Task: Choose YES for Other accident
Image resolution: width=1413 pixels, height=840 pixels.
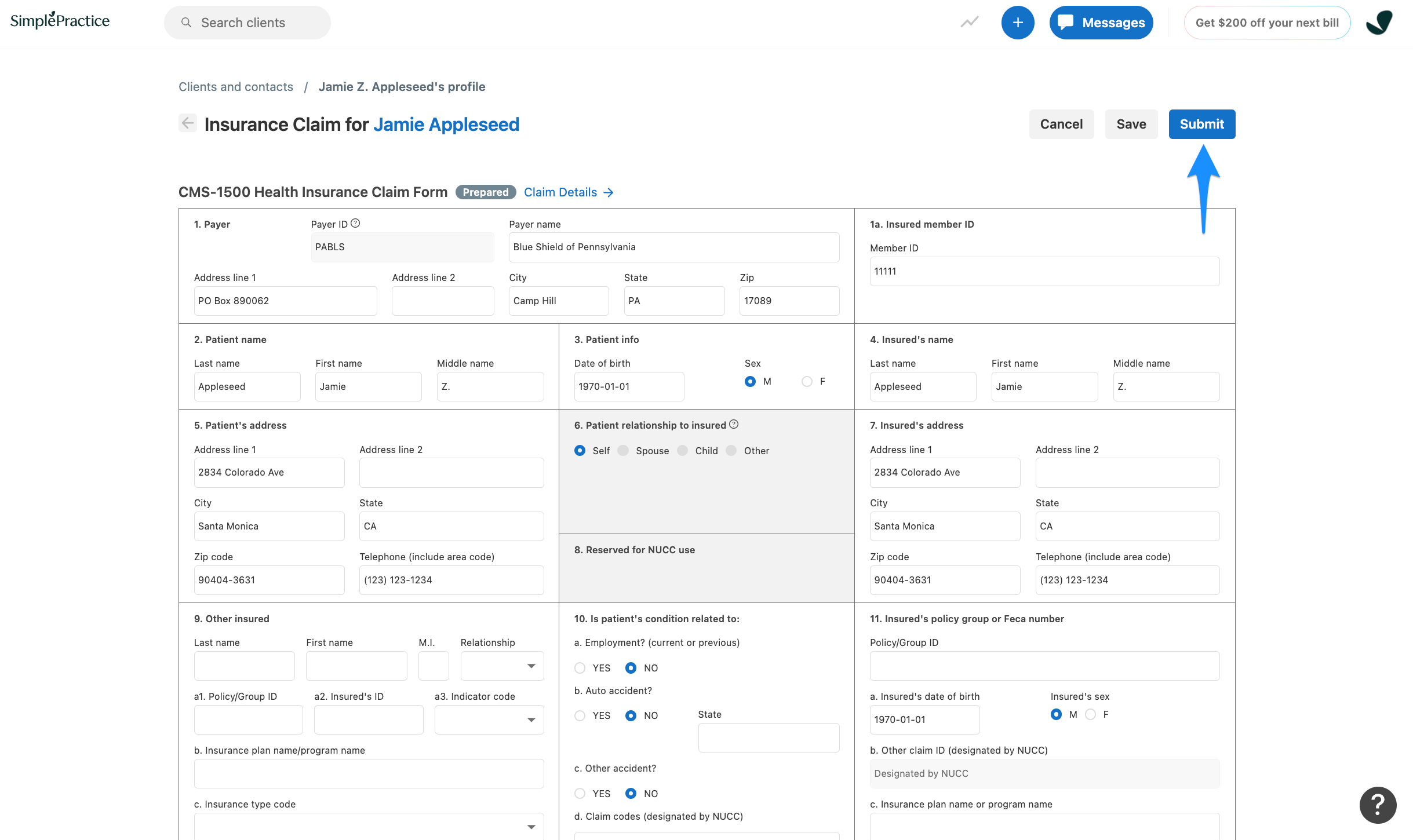Action: [580, 793]
